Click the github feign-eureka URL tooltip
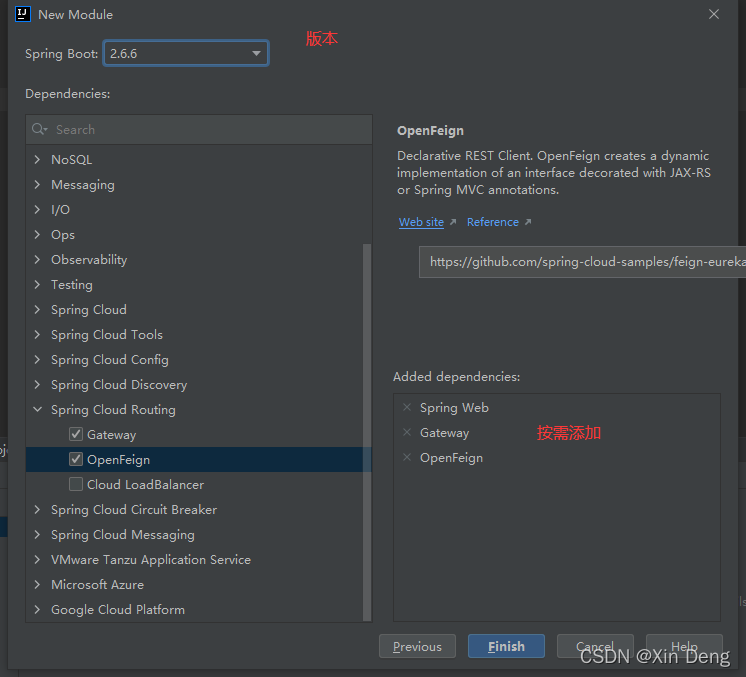Image resolution: width=746 pixels, height=677 pixels. point(582,262)
